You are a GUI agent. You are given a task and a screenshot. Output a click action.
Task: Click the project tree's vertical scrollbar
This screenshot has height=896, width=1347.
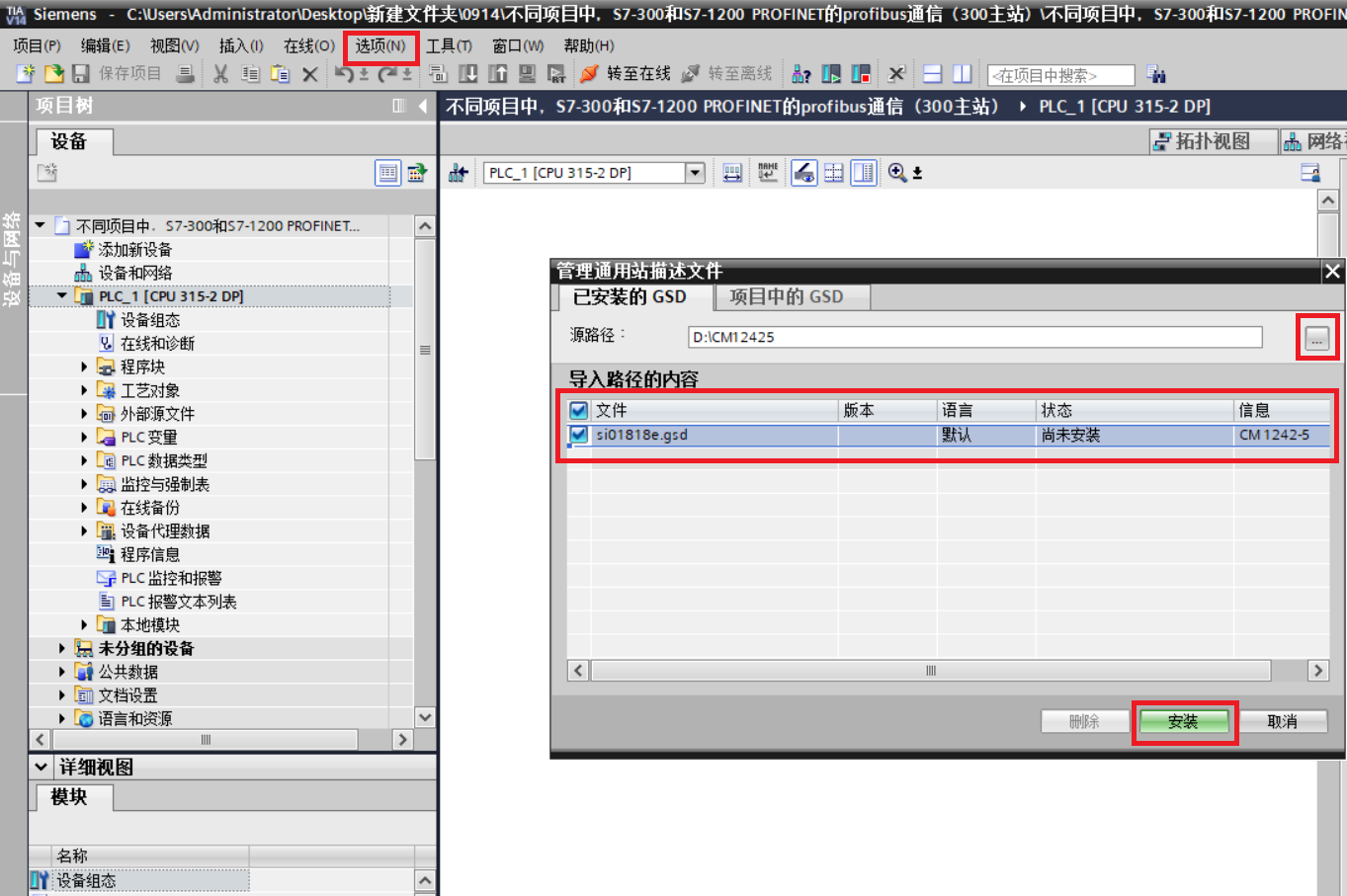425,350
